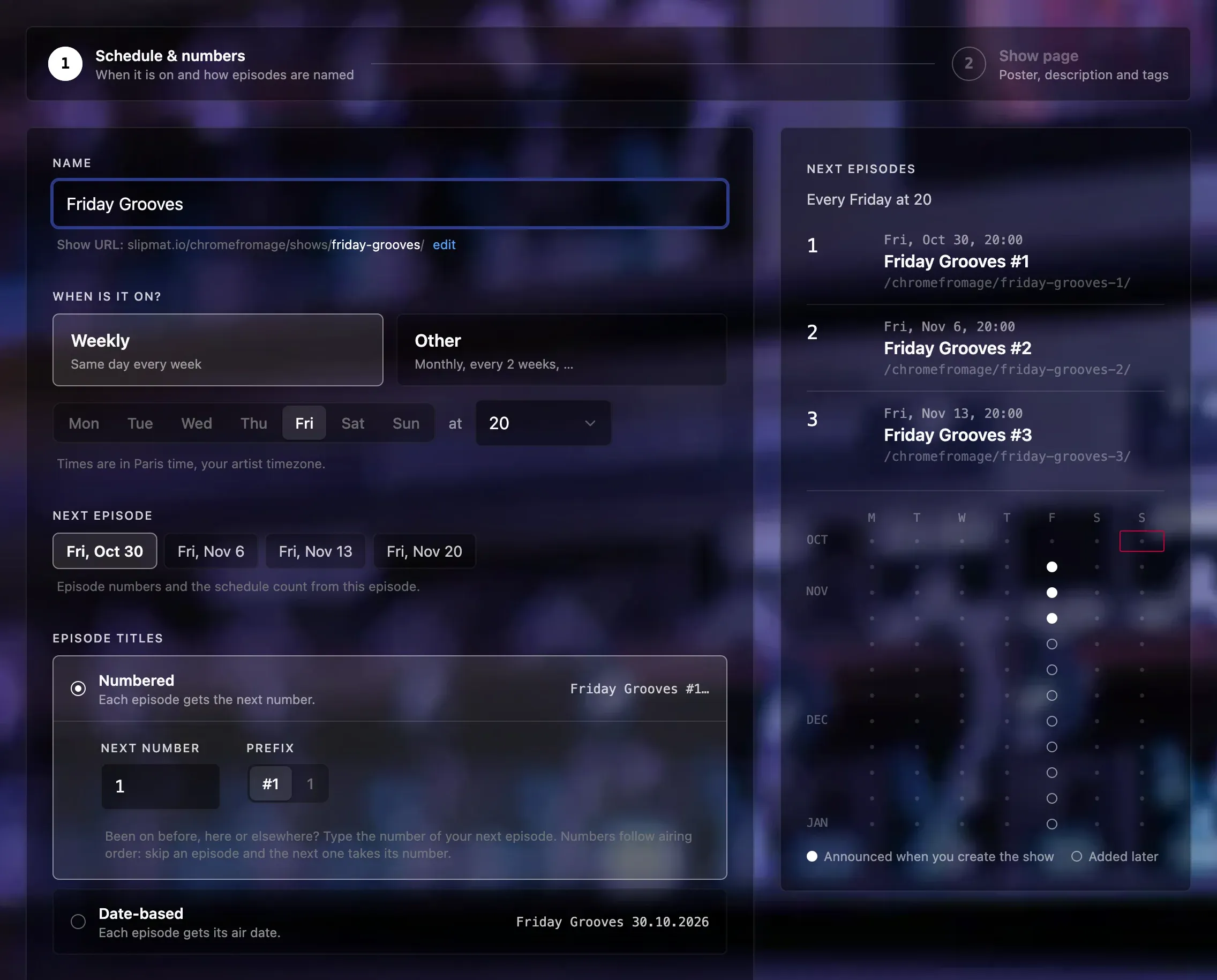This screenshot has height=980, width=1217.
Task: Select the Date-based radio button
Action: [x=78, y=921]
